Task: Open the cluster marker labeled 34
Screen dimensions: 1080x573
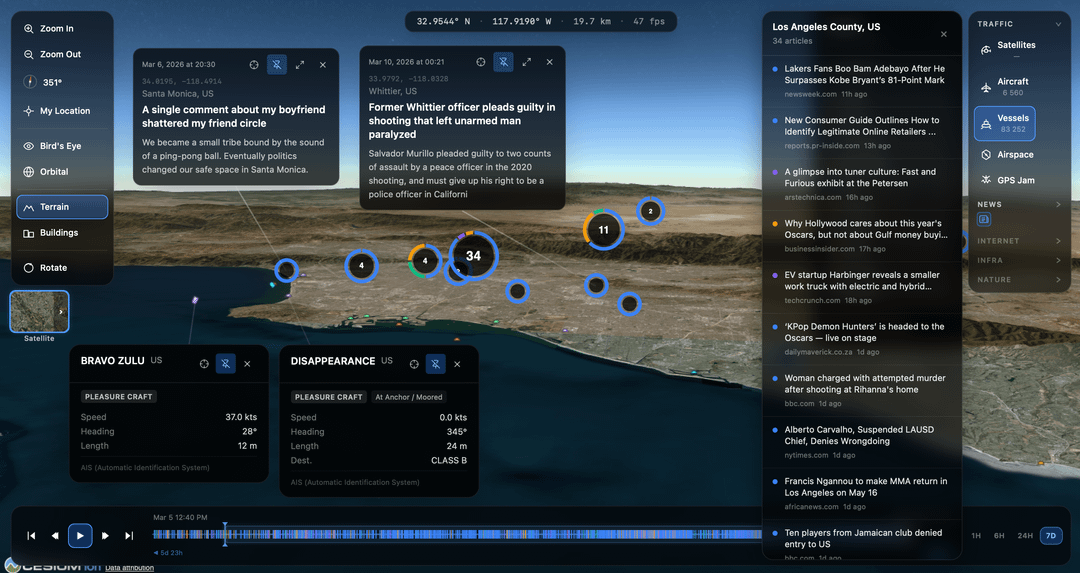Action: pos(473,256)
